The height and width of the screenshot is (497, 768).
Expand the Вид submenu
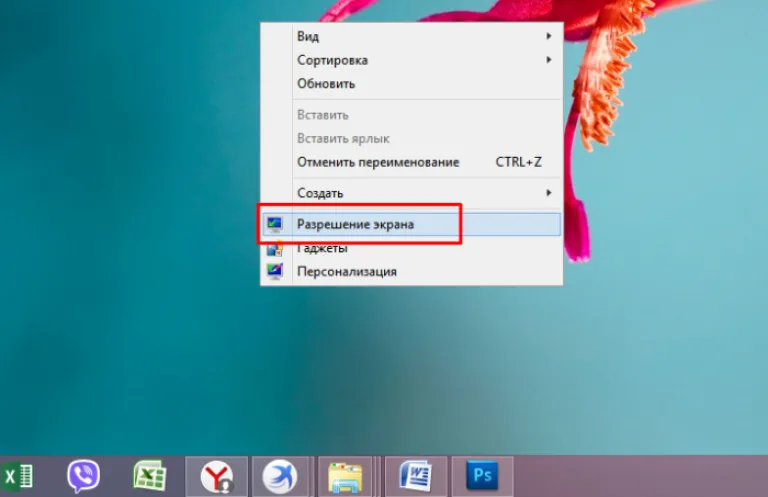411,36
